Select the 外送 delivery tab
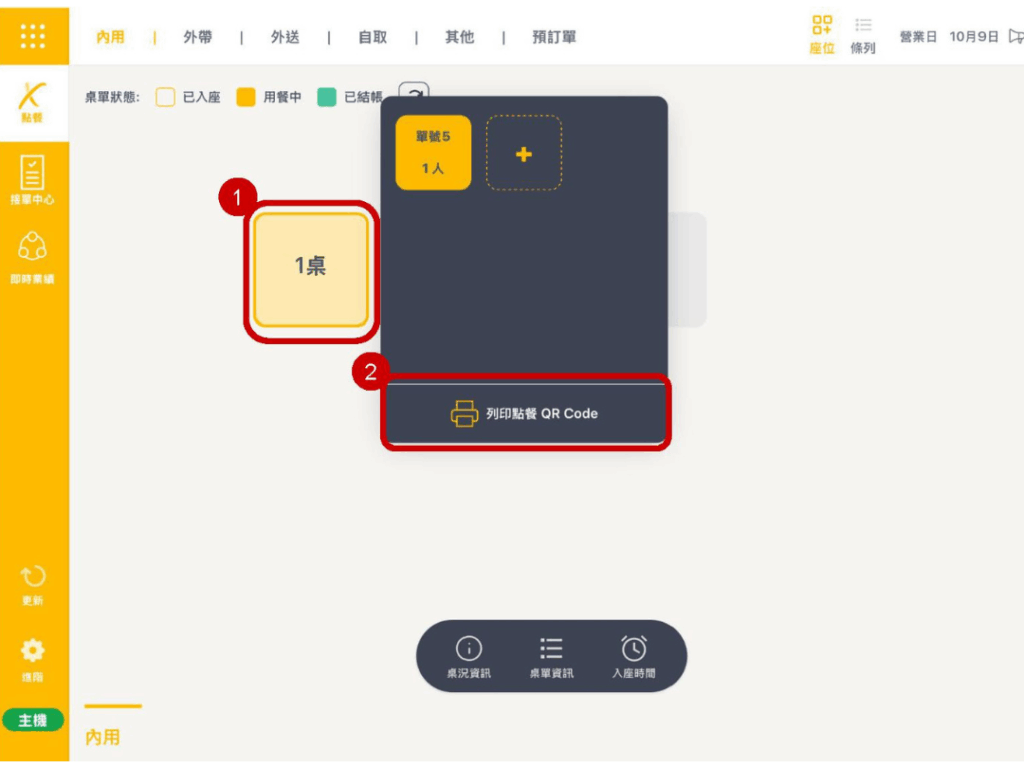1024x768 pixels. point(285,37)
